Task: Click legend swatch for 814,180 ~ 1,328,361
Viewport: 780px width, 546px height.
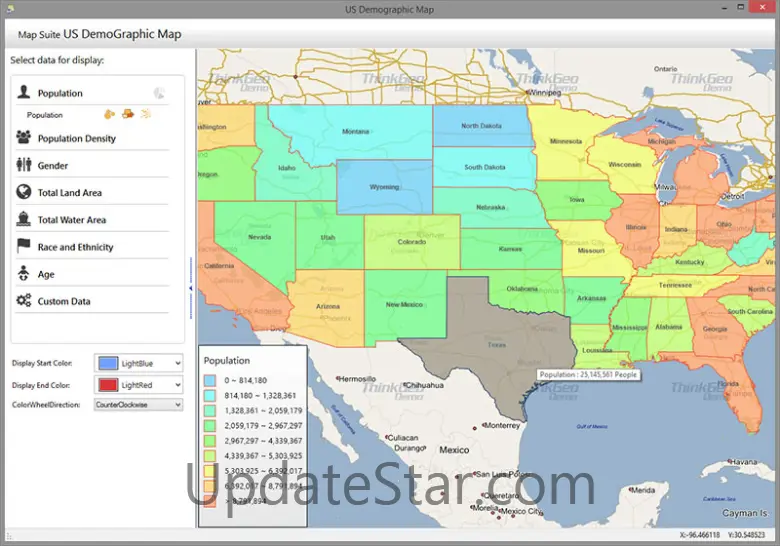Action: point(210,395)
